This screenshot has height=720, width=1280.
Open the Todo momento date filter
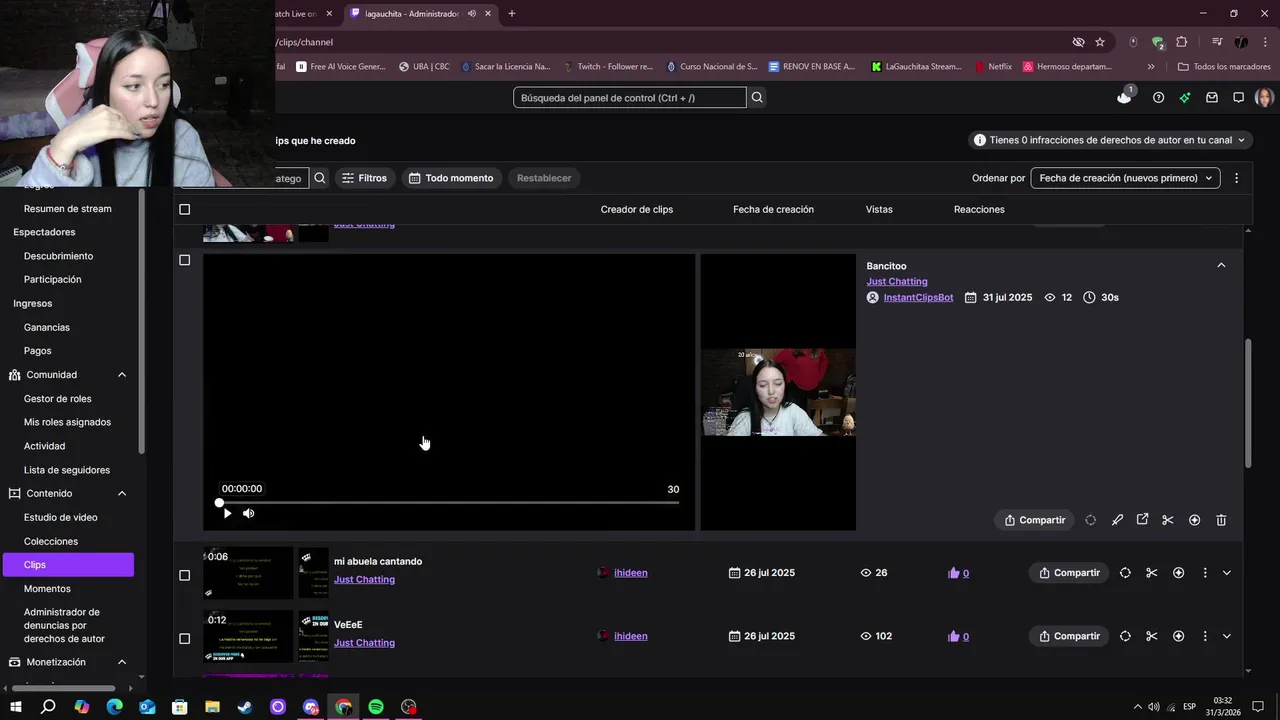pos(452,178)
